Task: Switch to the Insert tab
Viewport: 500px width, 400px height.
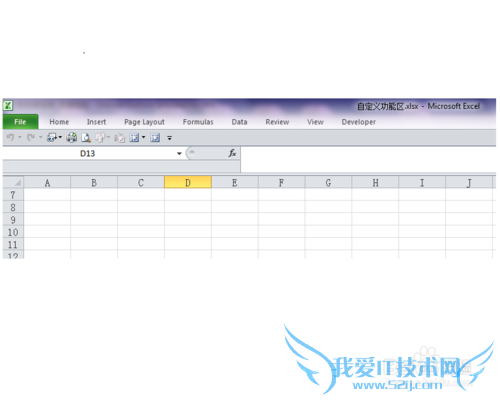Action: [x=96, y=122]
